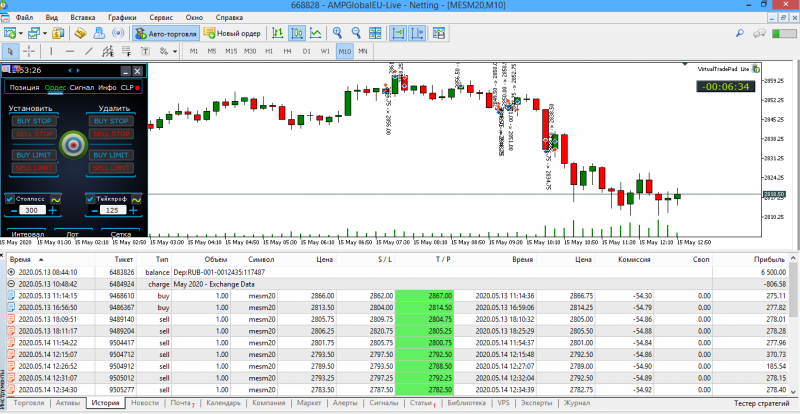
Task: Click the tile windows grid icon
Action: [x=375, y=33]
